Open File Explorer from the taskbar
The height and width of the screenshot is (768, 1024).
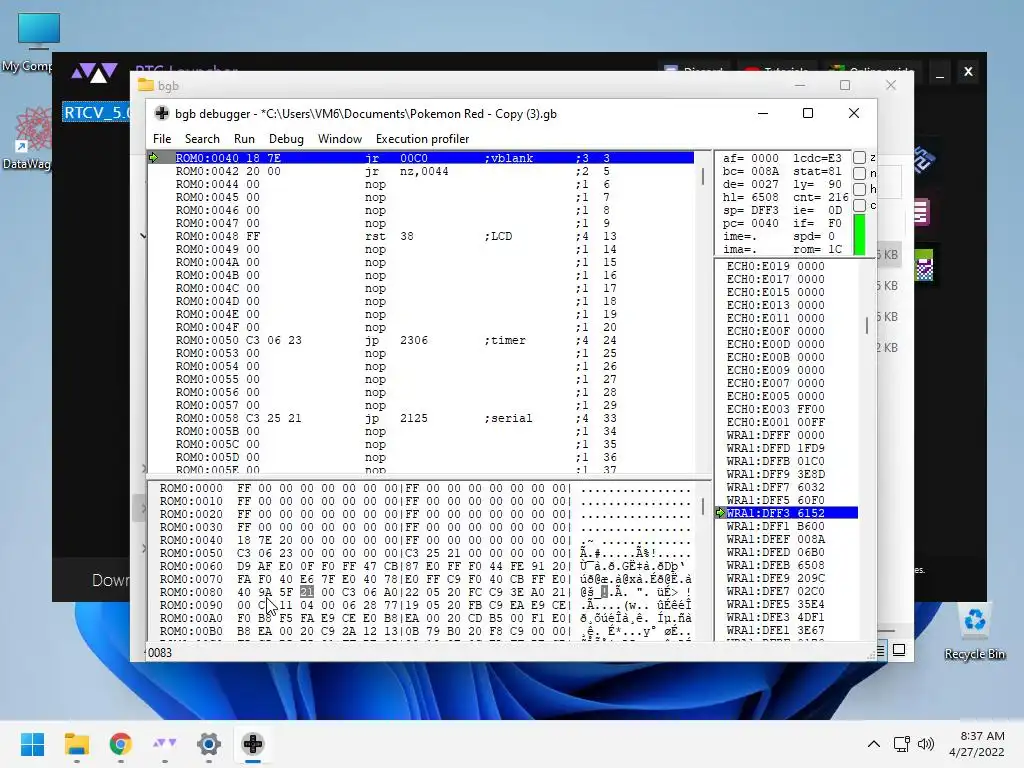click(x=76, y=744)
